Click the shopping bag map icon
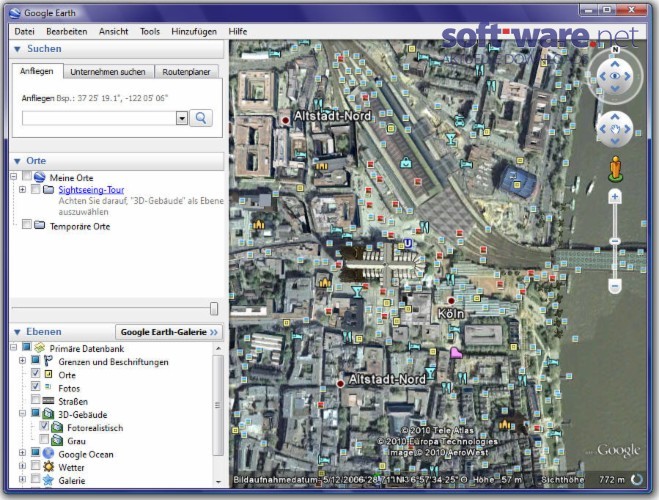The image size is (659, 500). pyautogui.click(x=406, y=162)
